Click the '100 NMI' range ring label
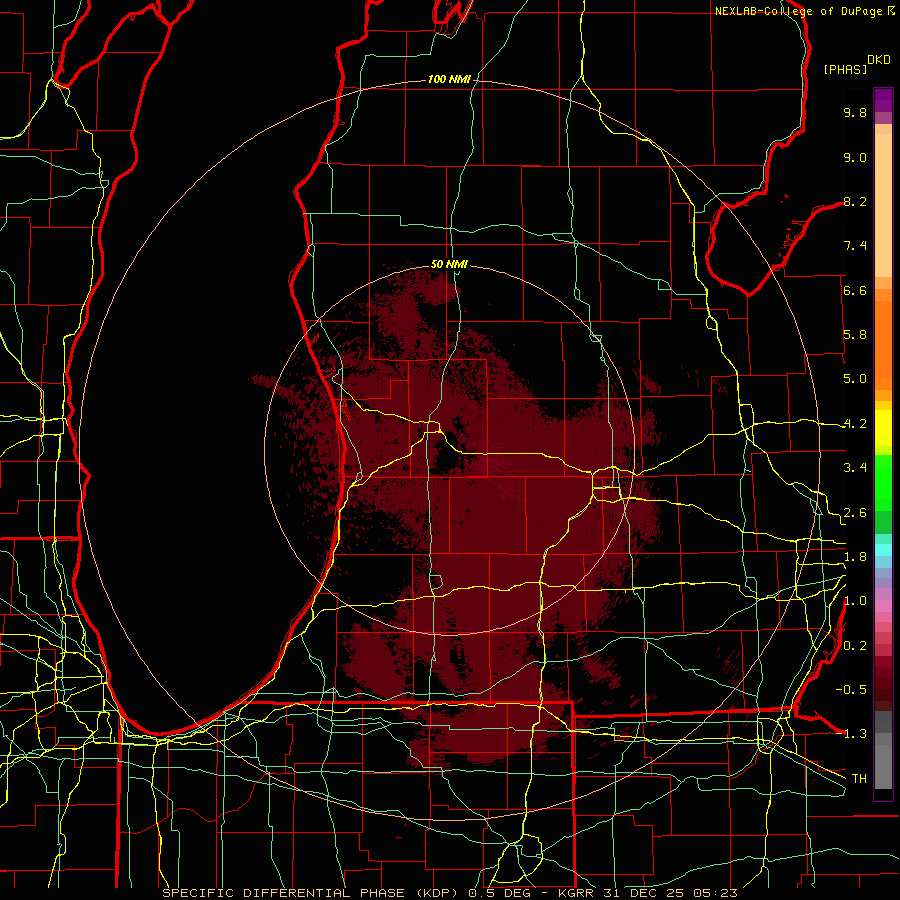This screenshot has width=900, height=900. tap(449, 79)
